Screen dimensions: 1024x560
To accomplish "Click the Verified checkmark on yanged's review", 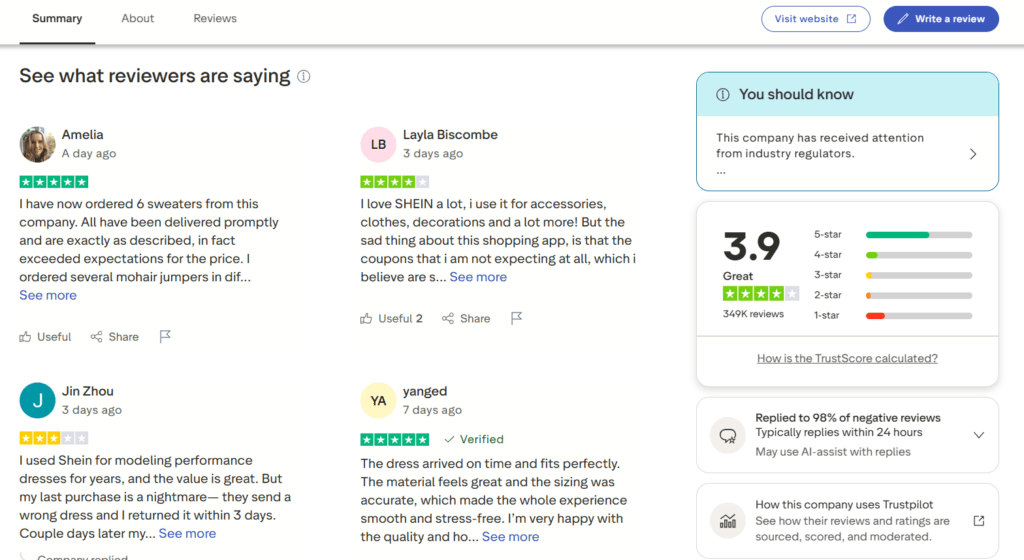I will coord(449,439).
